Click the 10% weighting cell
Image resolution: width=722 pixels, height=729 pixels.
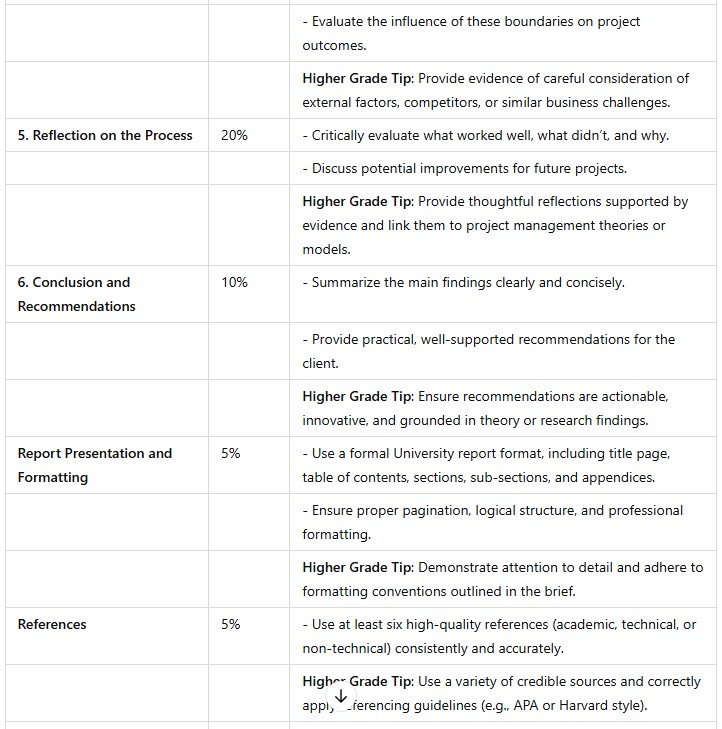(x=234, y=282)
